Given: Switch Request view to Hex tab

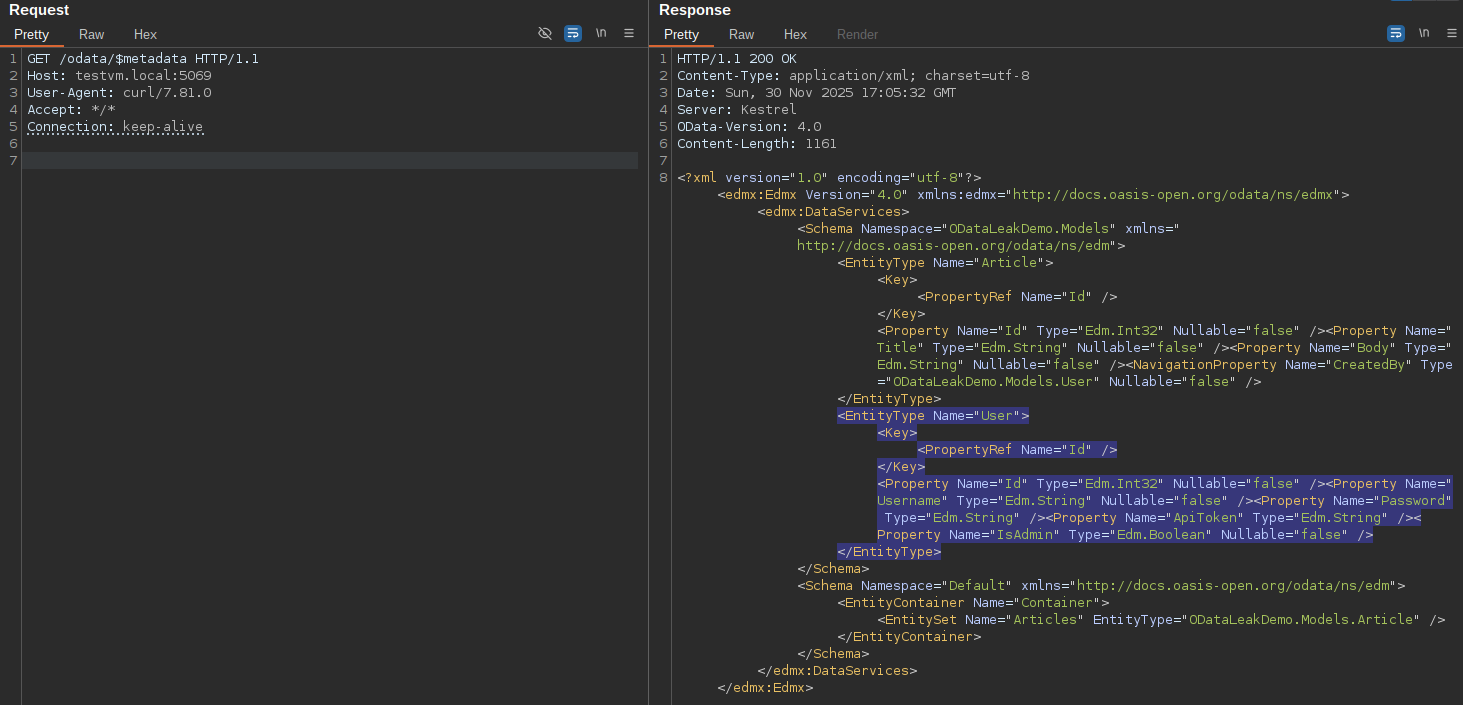Looking at the screenshot, I should [145, 34].
